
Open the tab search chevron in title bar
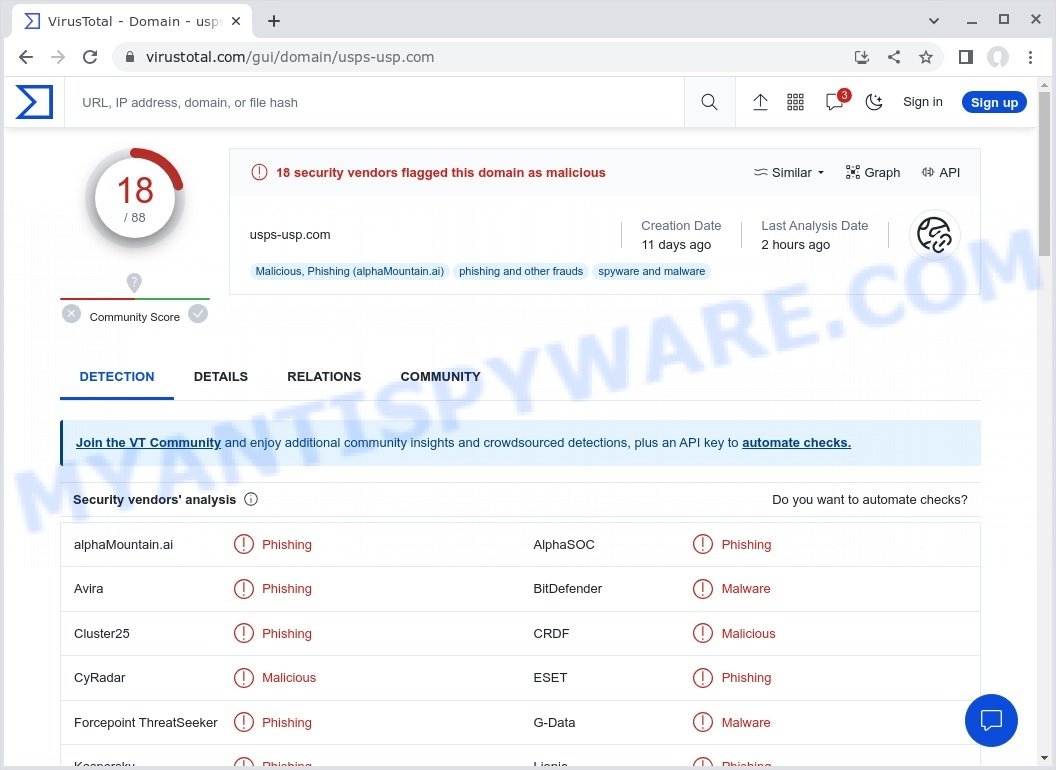[933, 21]
